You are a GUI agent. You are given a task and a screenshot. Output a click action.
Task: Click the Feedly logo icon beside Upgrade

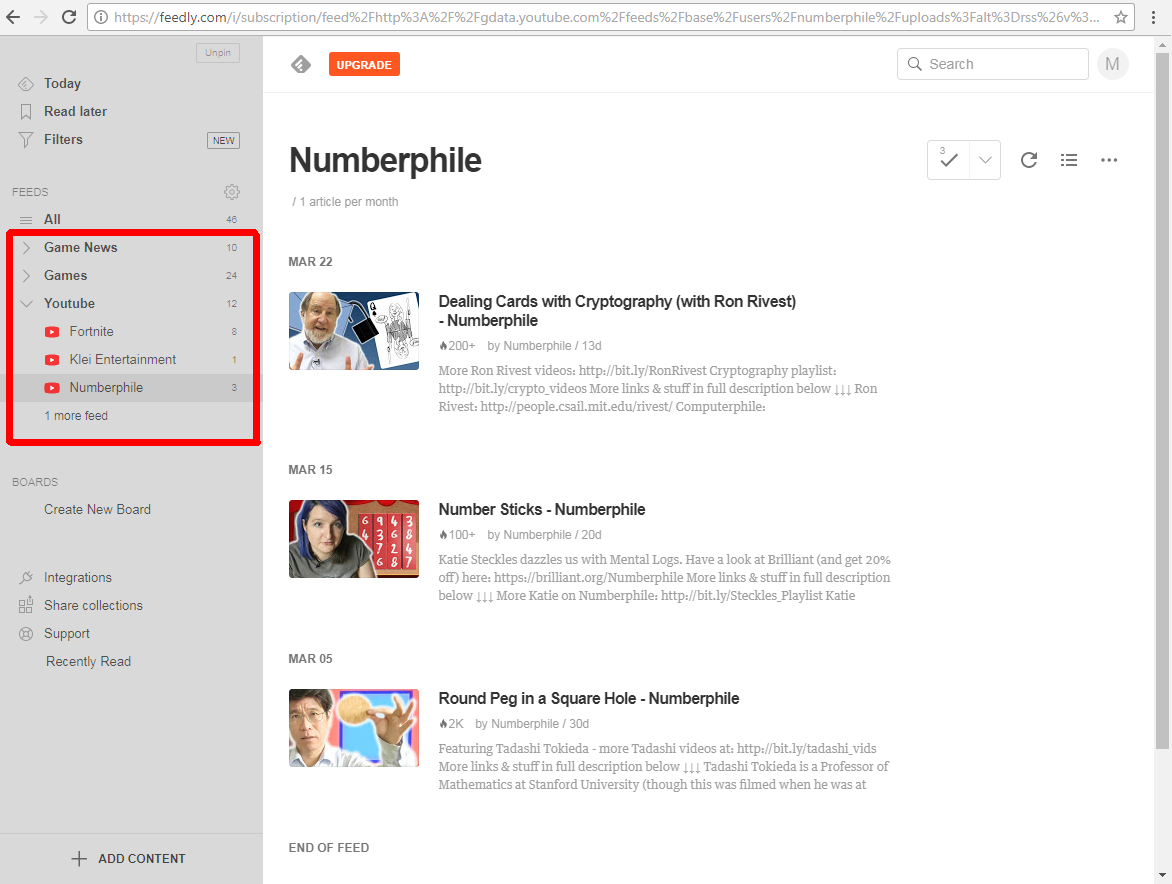tap(300, 64)
